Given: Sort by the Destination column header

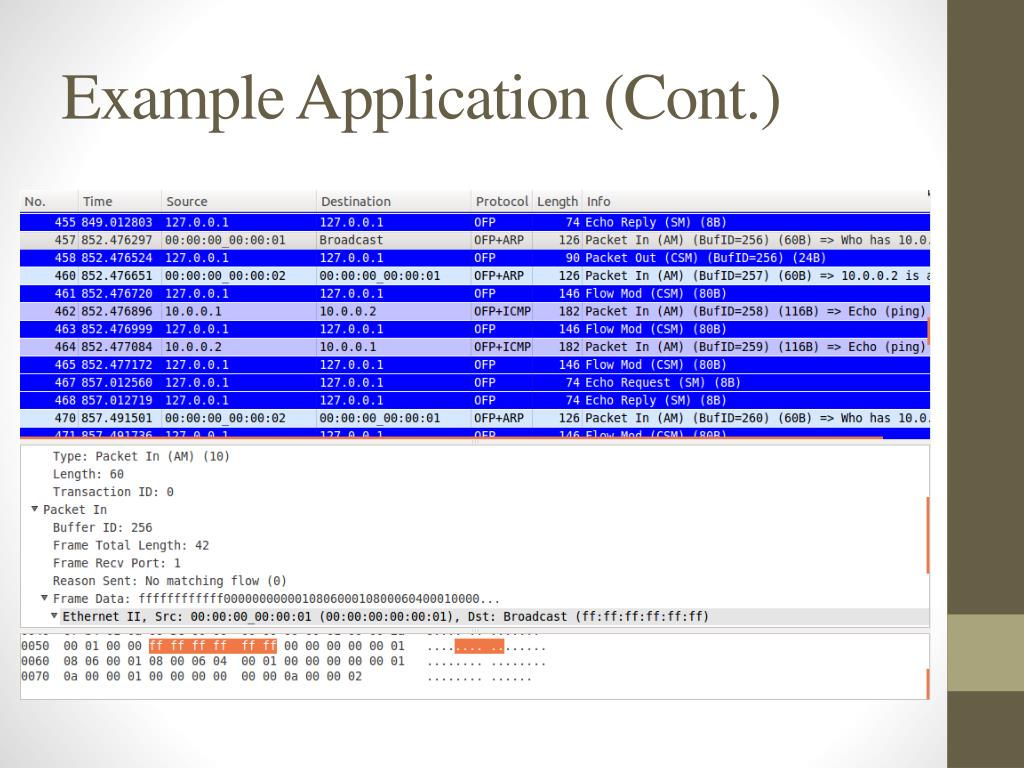Looking at the screenshot, I should [393, 201].
